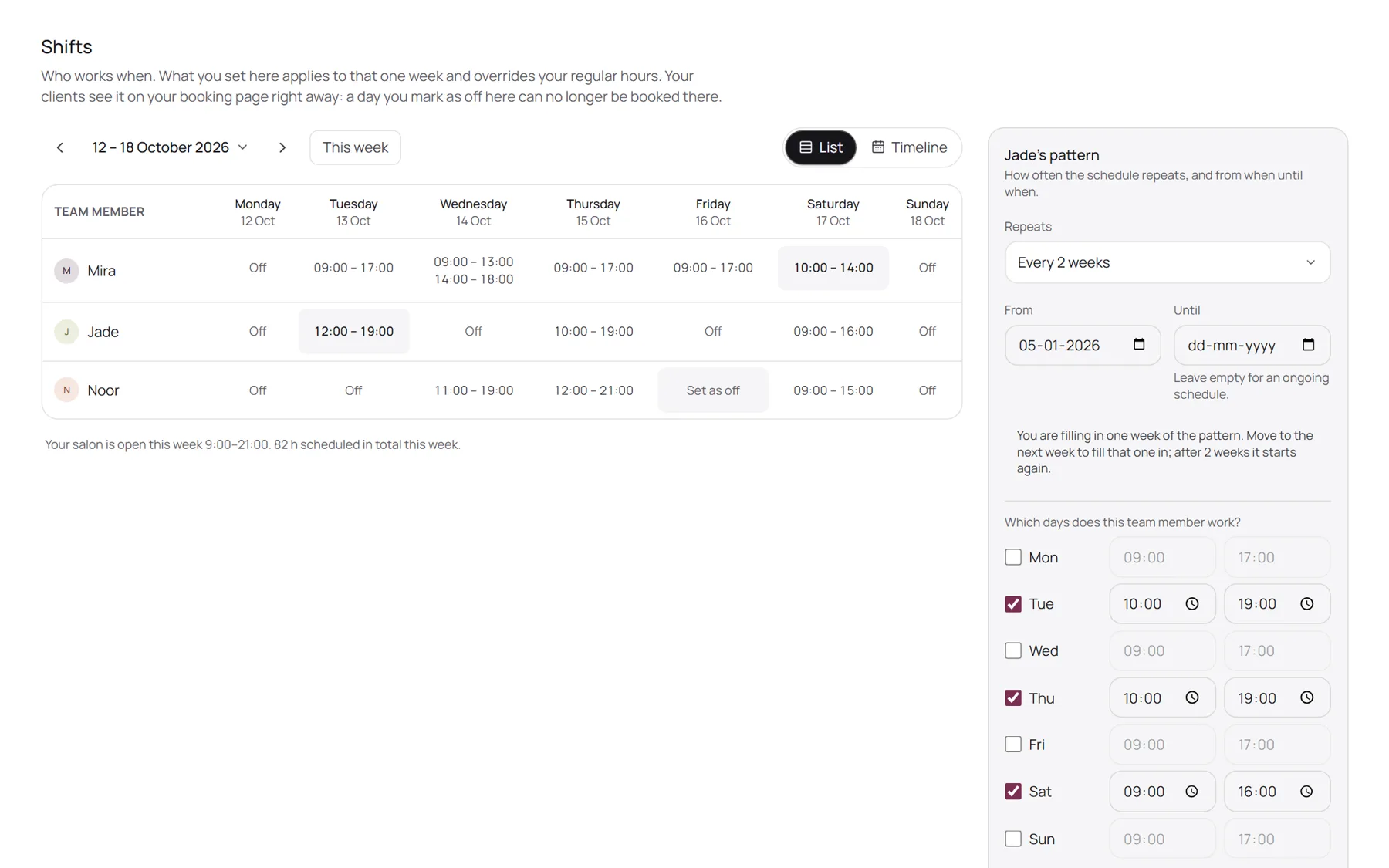Click clock icon in Sat end time

point(1306,792)
